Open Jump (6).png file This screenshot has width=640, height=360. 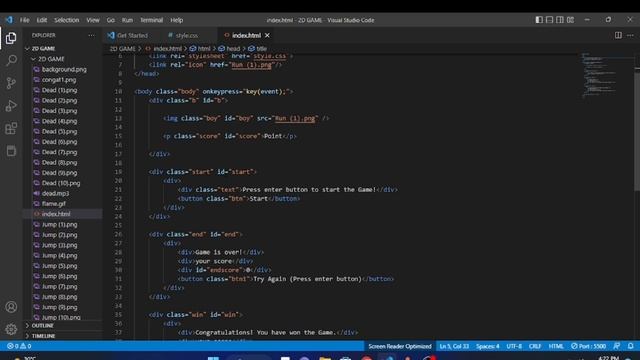coord(59,276)
